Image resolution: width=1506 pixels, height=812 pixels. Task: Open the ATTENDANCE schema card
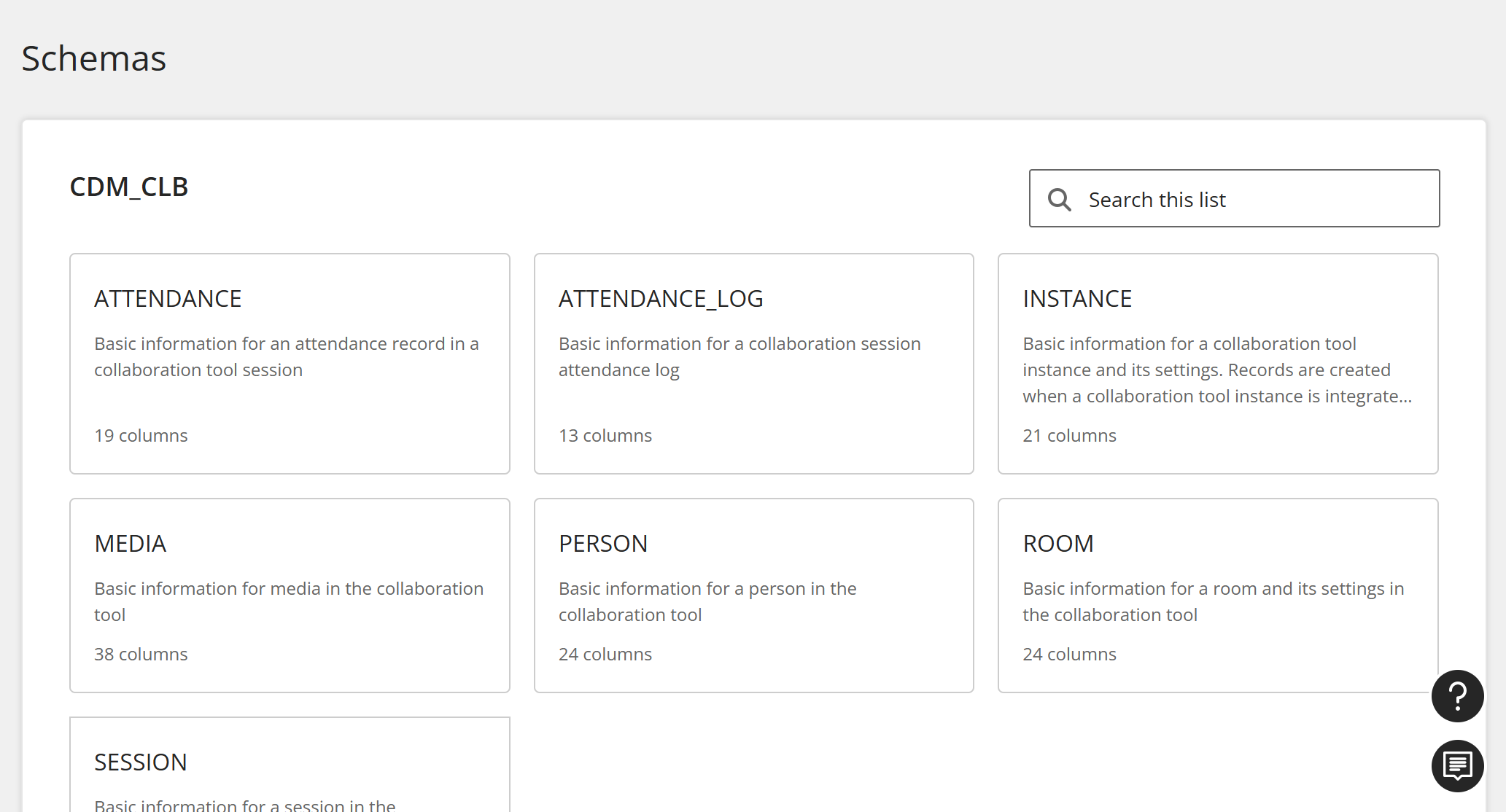290,364
